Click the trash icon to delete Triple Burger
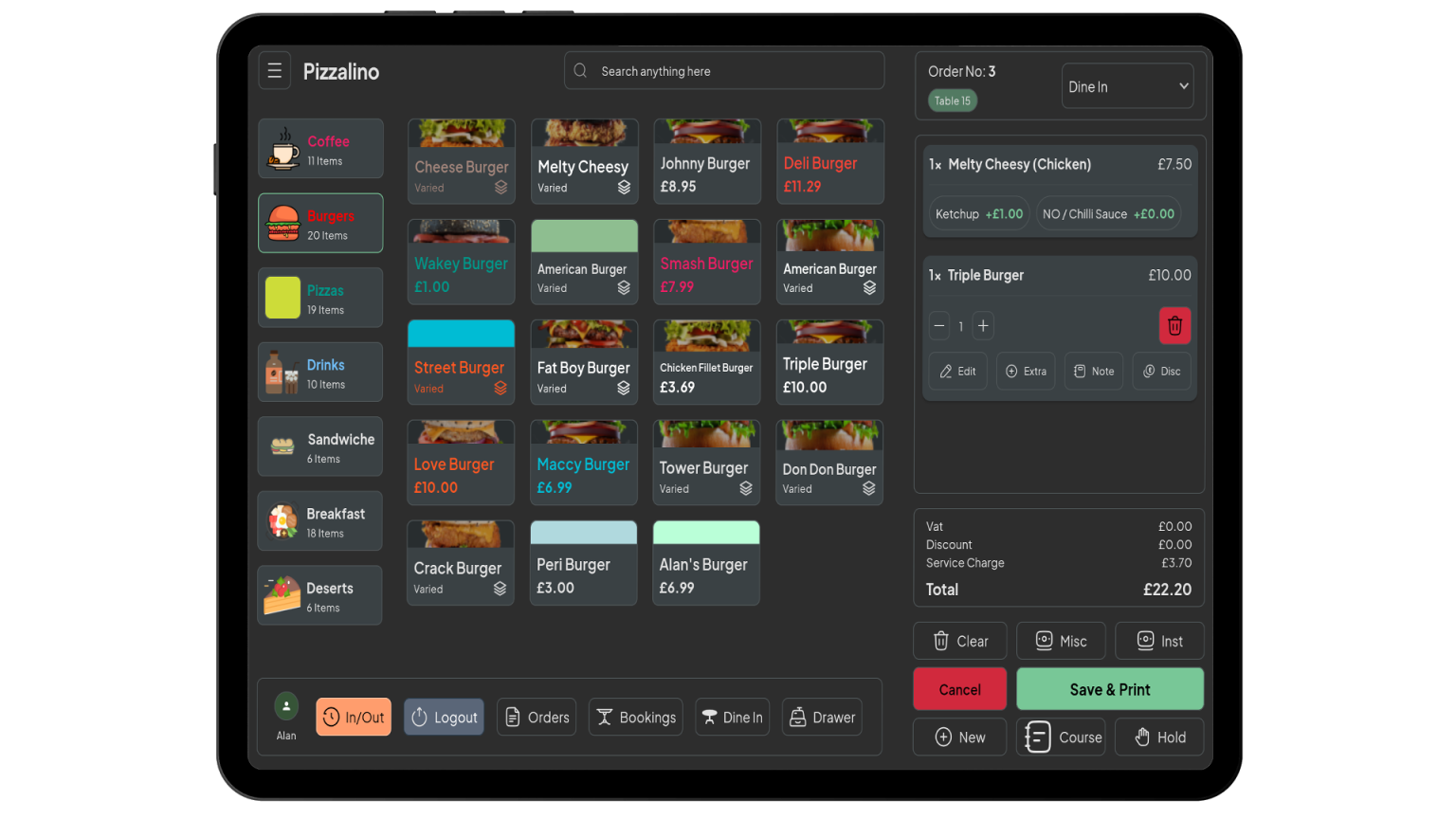 tap(1174, 325)
